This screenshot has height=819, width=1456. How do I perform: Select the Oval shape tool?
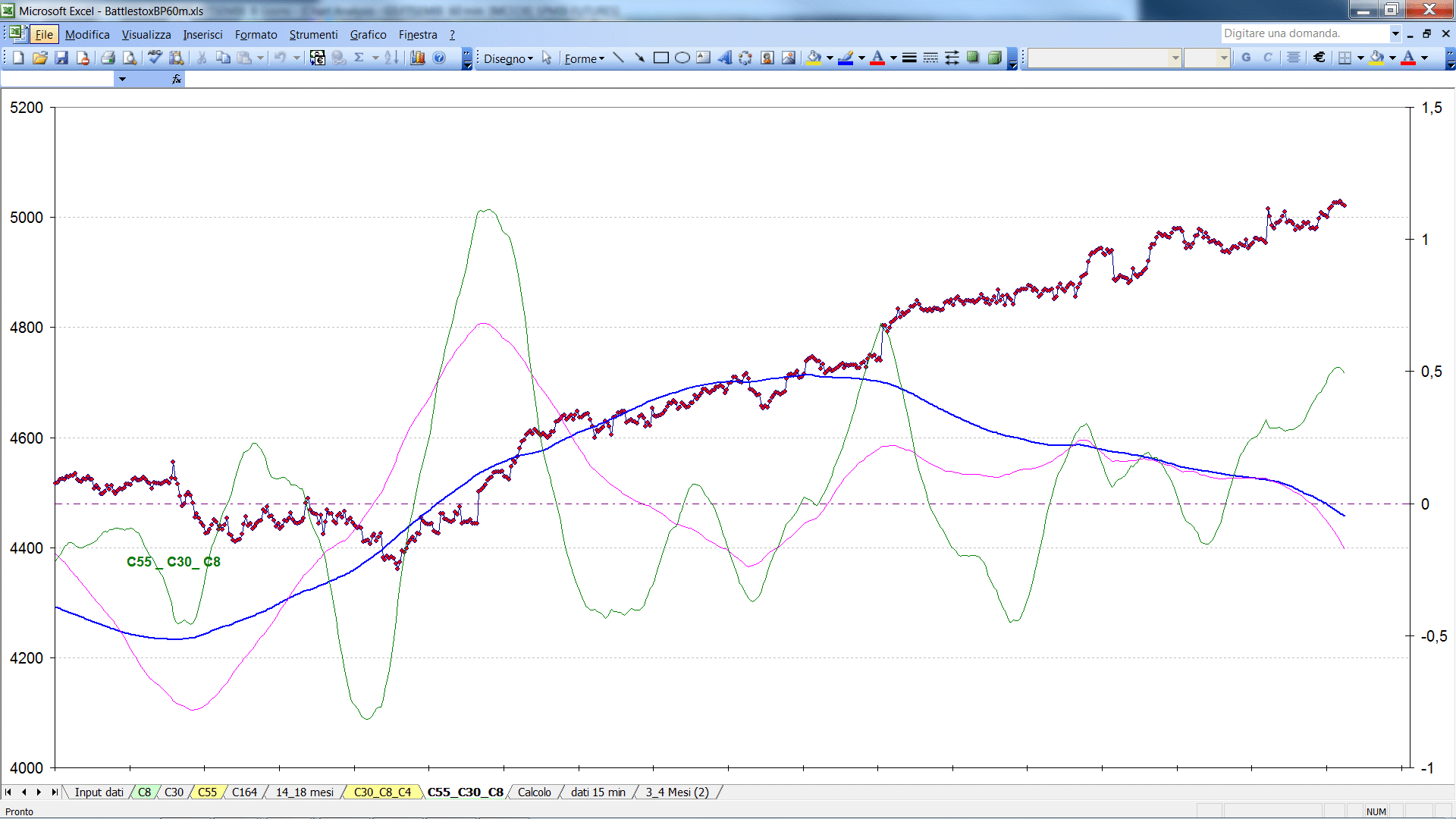(x=682, y=58)
